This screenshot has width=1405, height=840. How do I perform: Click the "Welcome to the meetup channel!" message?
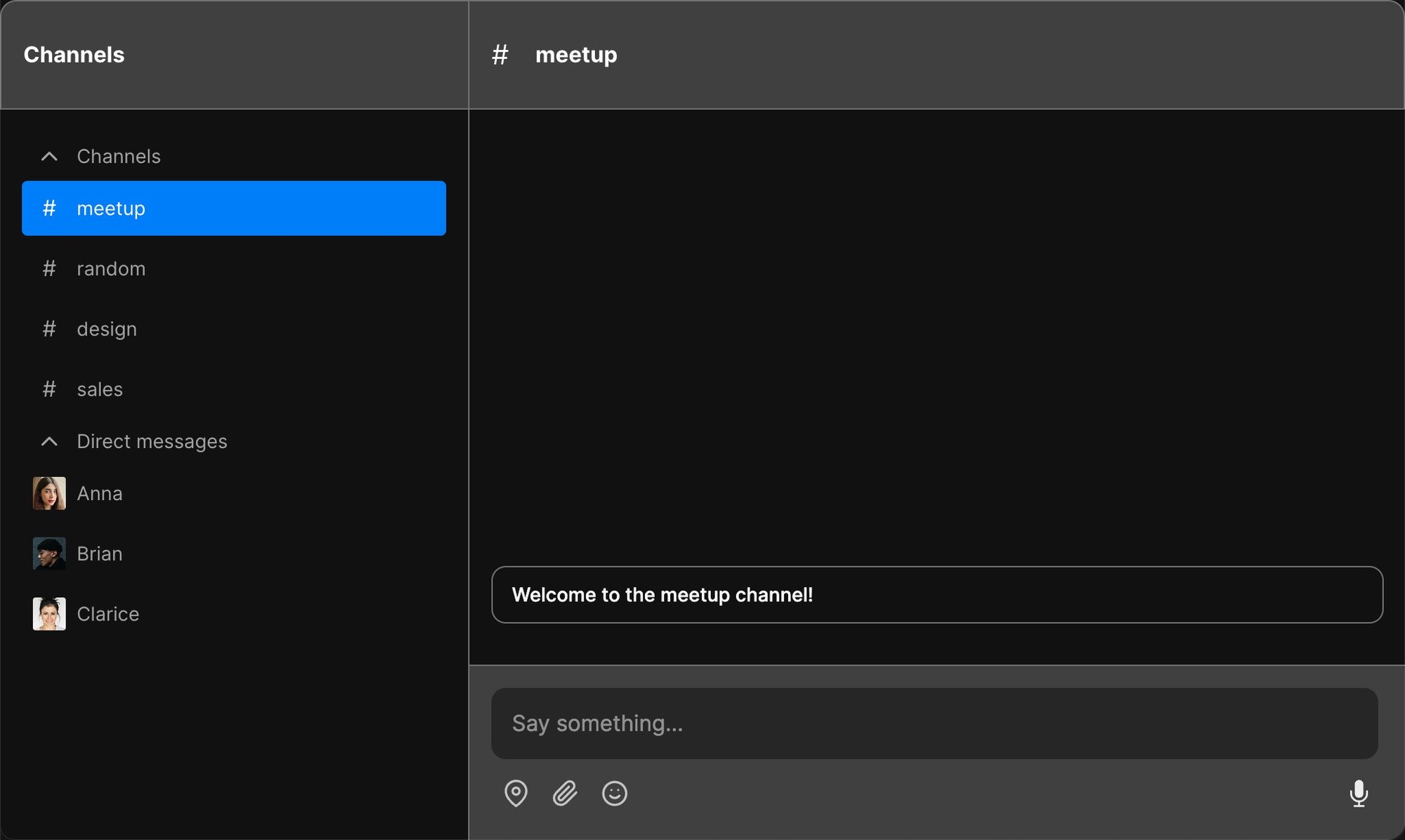pyautogui.click(x=937, y=595)
